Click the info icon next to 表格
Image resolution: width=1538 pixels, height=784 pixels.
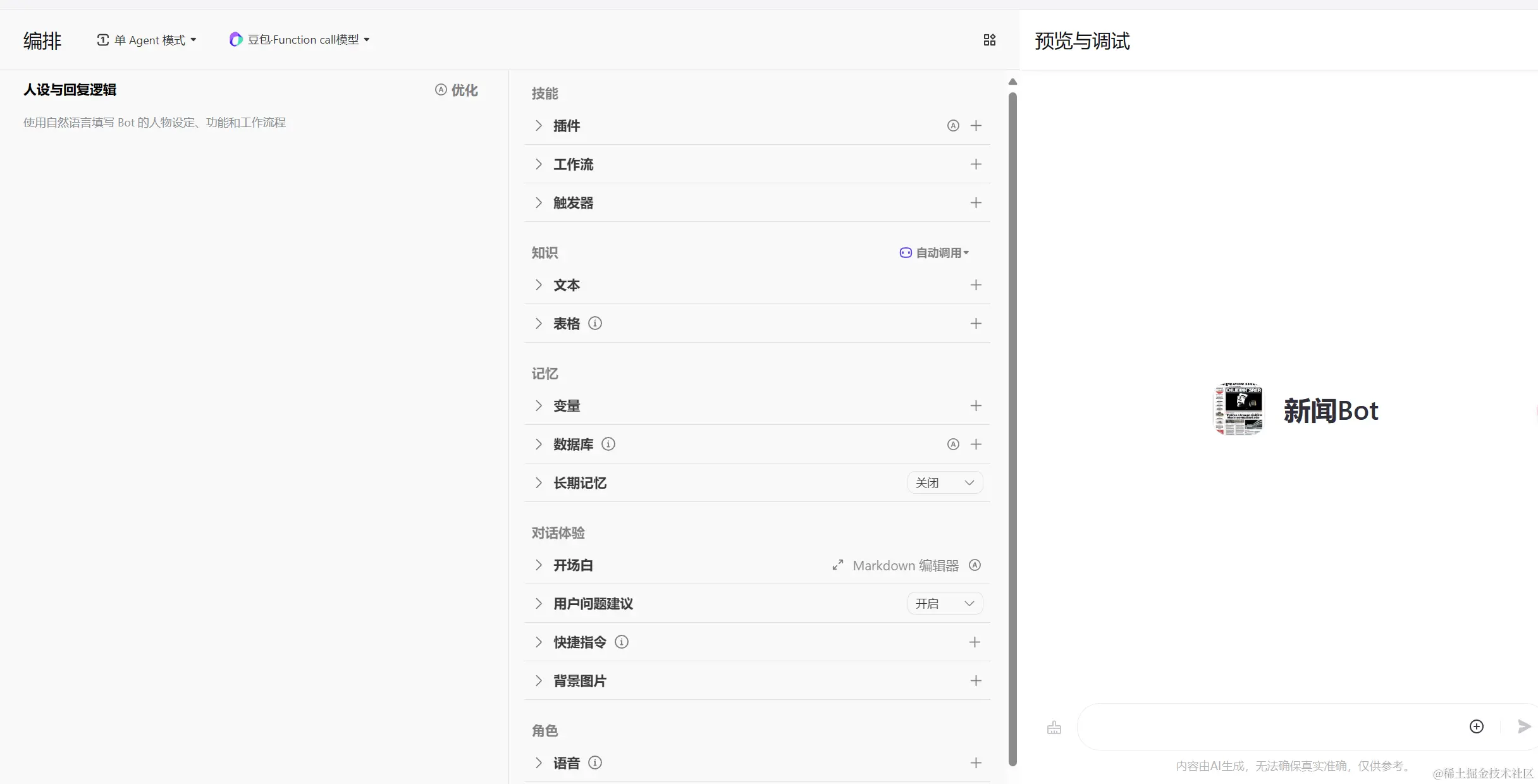594,323
